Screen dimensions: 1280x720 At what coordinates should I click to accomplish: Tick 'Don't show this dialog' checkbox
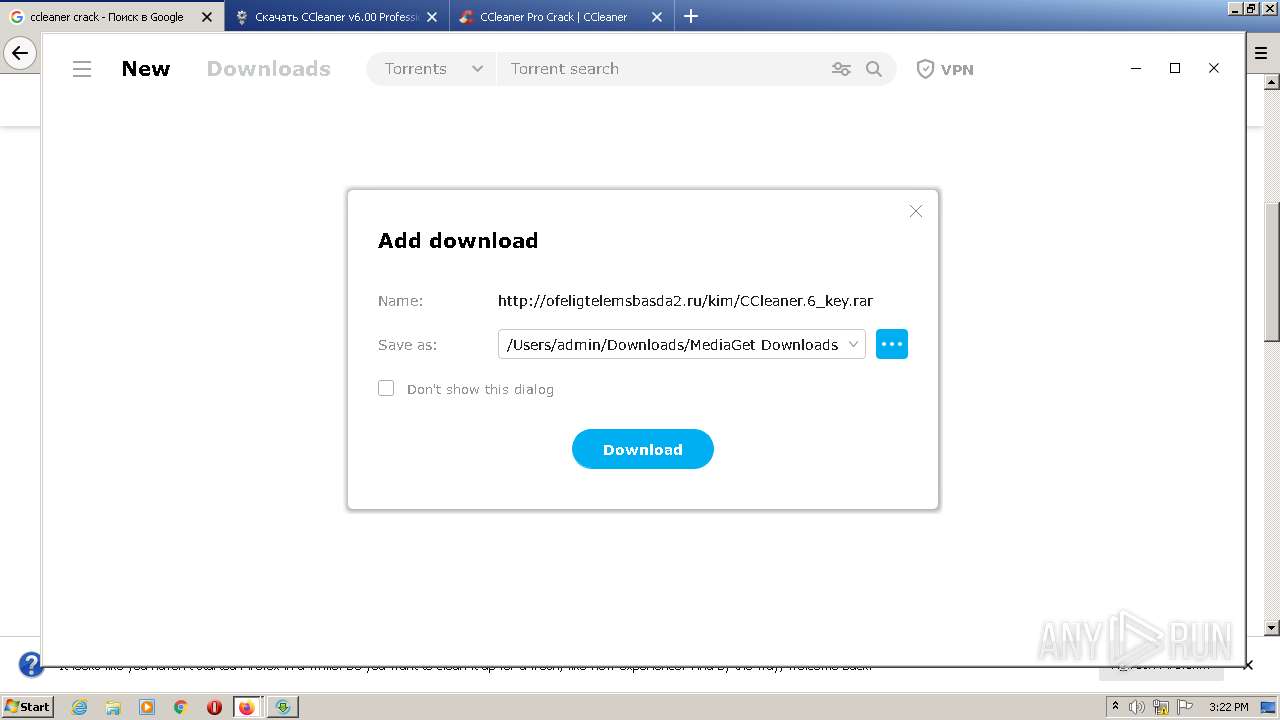pos(386,388)
